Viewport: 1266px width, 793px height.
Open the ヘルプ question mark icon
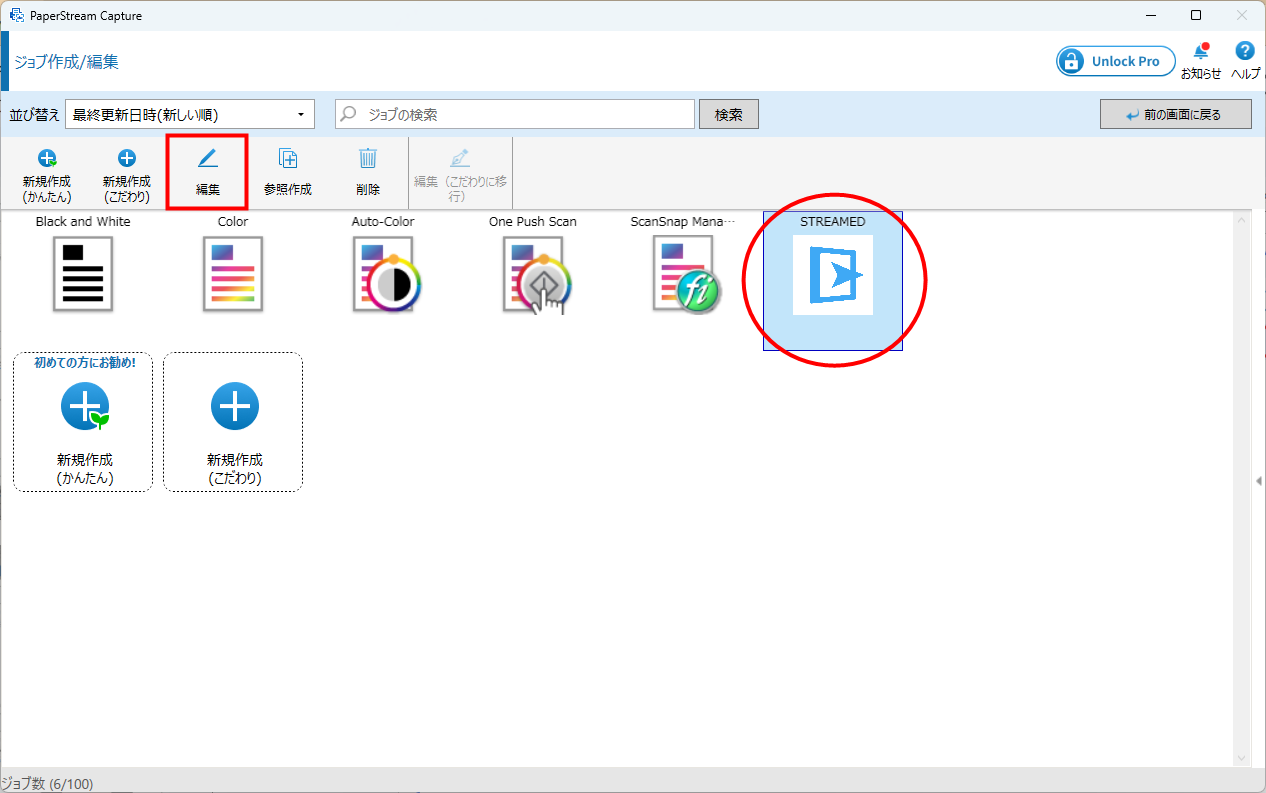point(1245,52)
